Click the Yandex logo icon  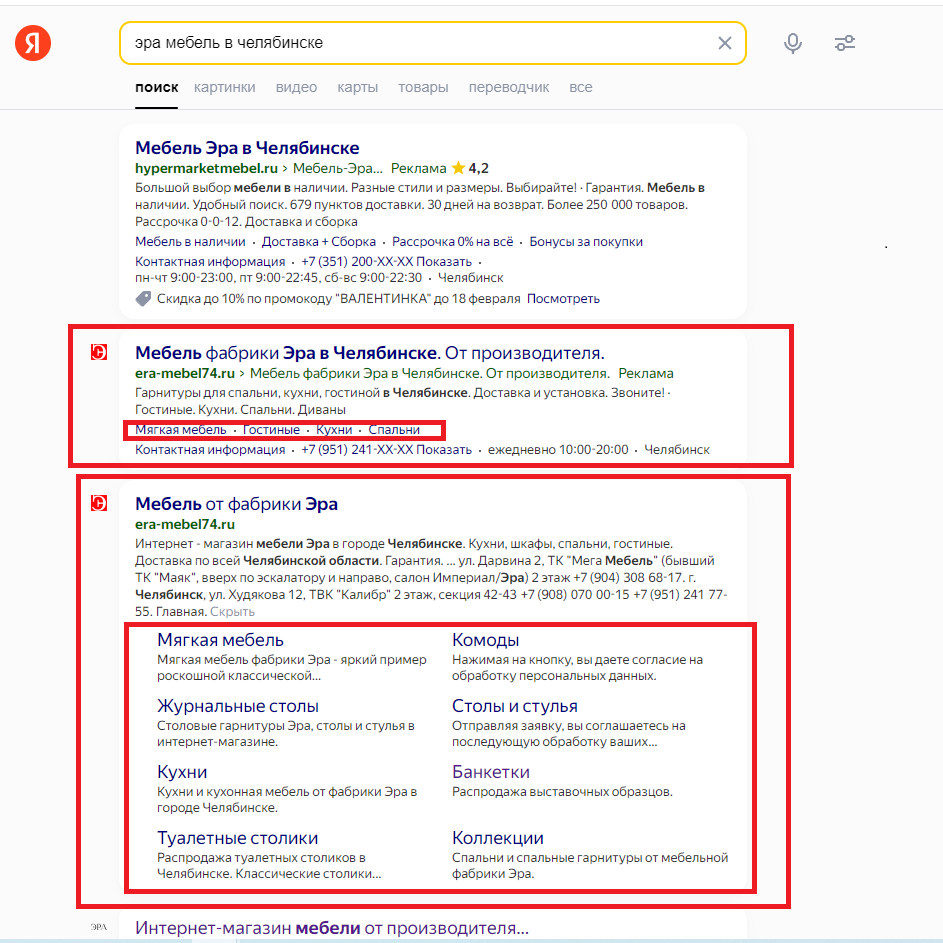[33, 43]
